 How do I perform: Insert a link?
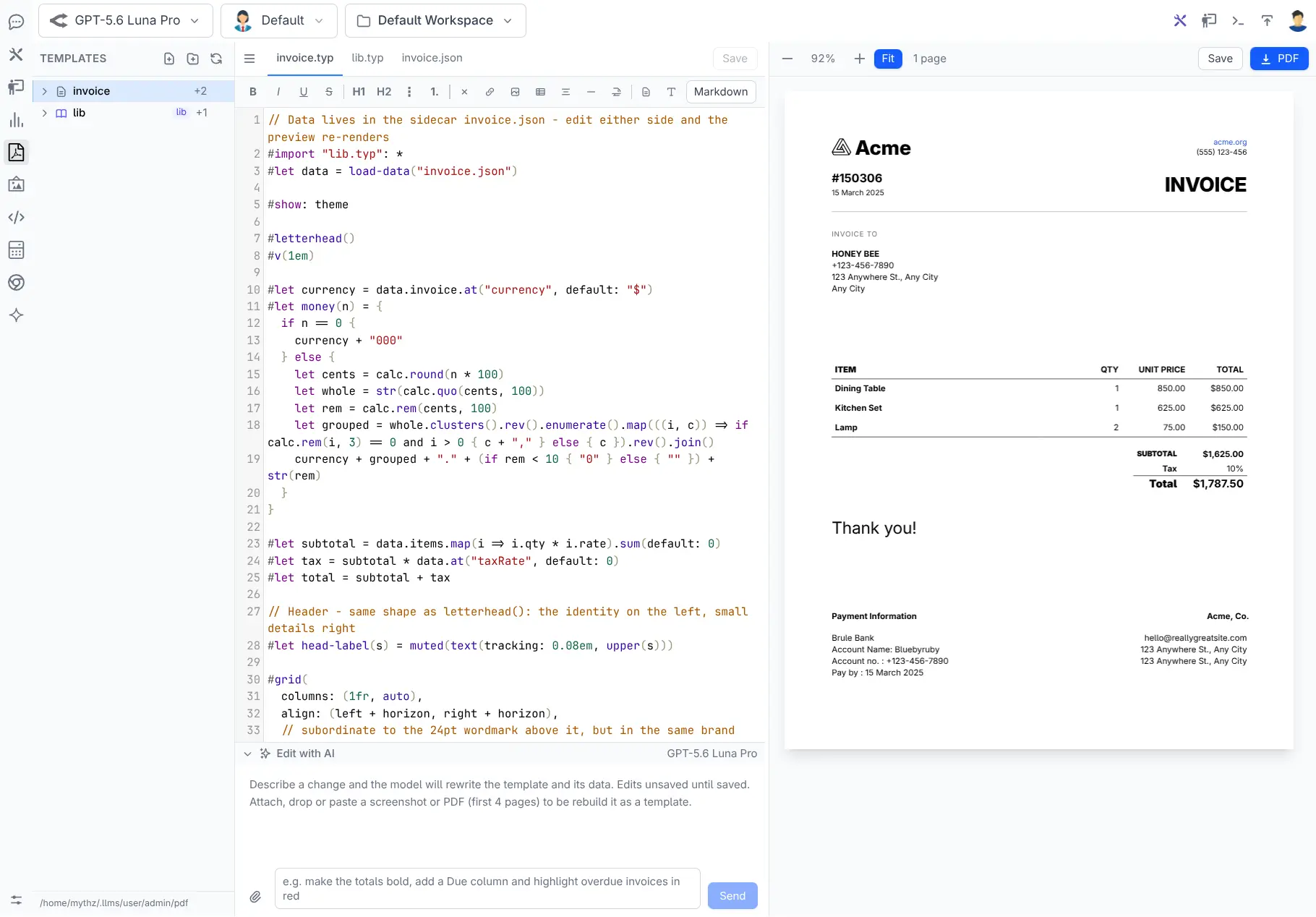tap(490, 92)
